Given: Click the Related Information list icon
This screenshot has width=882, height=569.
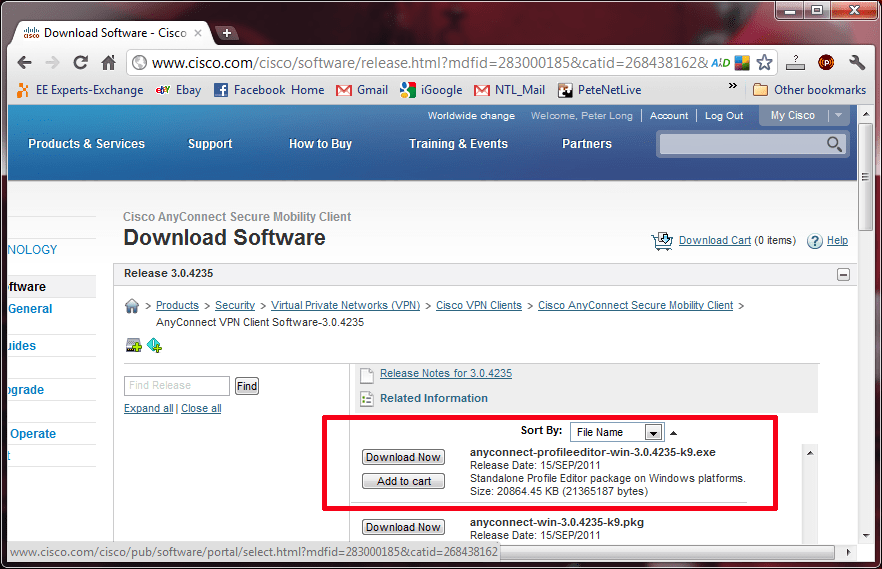Looking at the screenshot, I should tap(367, 399).
